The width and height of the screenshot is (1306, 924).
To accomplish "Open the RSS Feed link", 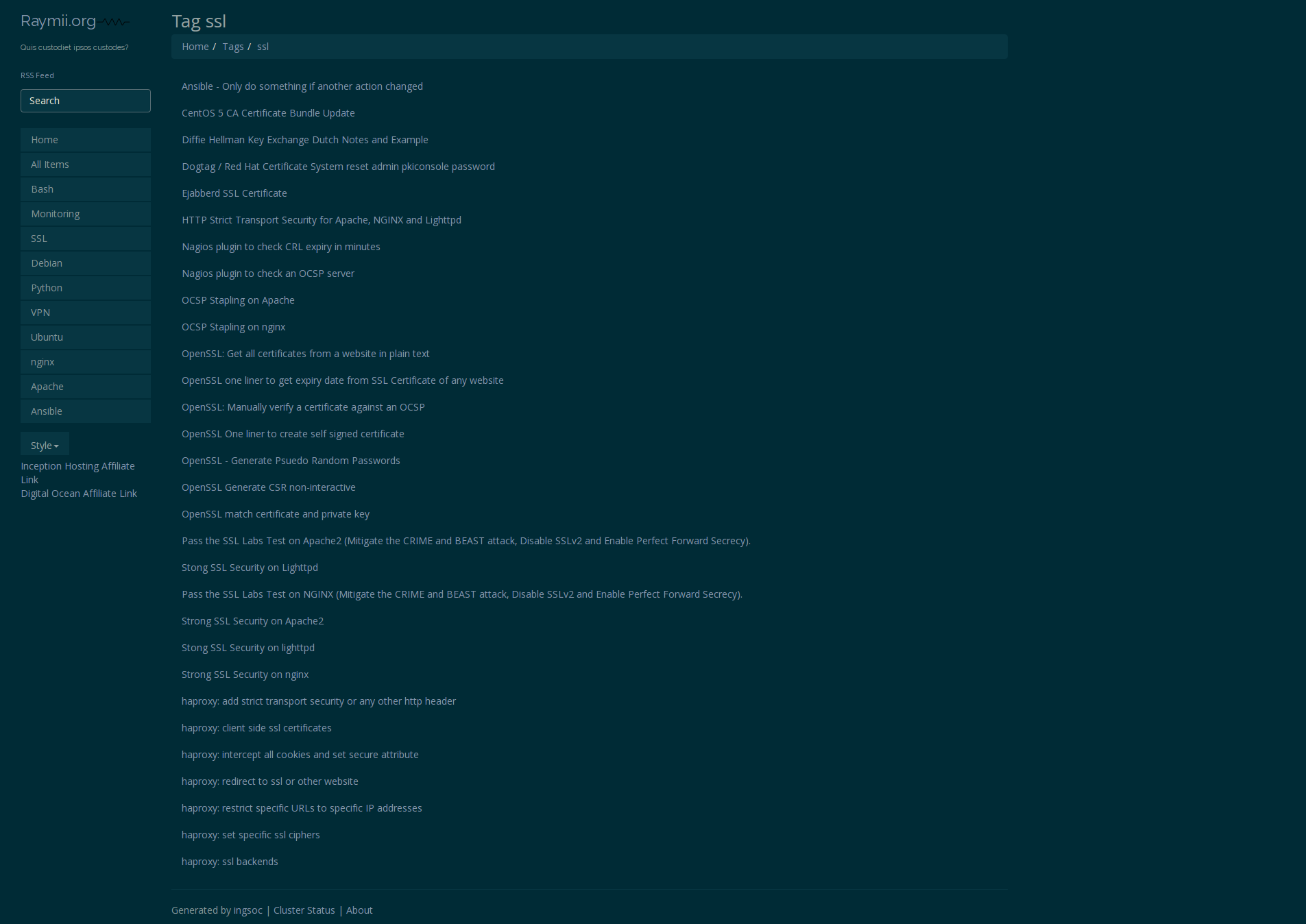I will 37,75.
